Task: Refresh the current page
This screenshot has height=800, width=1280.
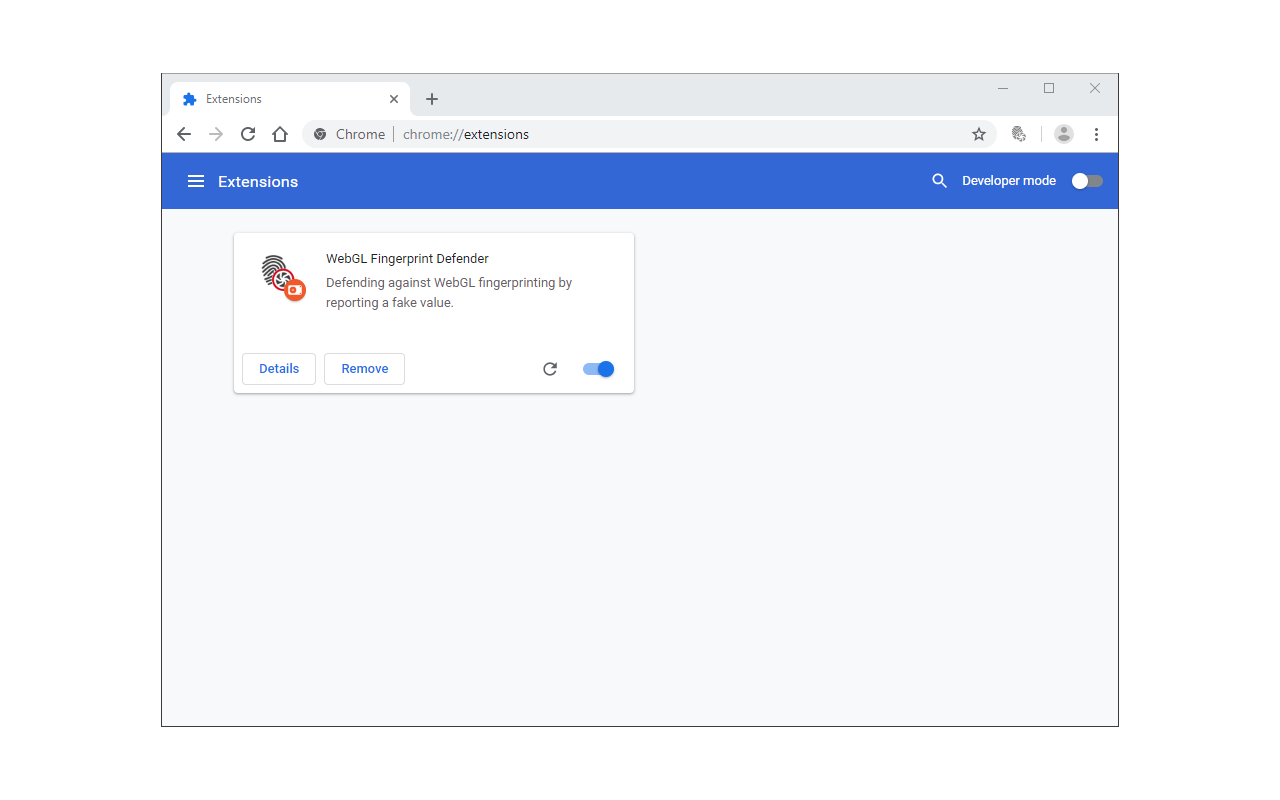Action: pyautogui.click(x=247, y=133)
